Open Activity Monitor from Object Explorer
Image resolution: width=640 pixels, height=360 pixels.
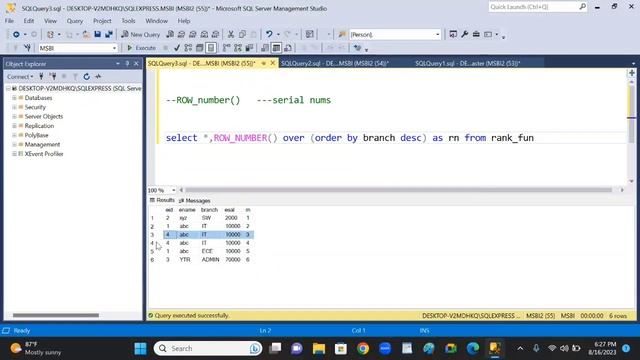tap(98, 76)
